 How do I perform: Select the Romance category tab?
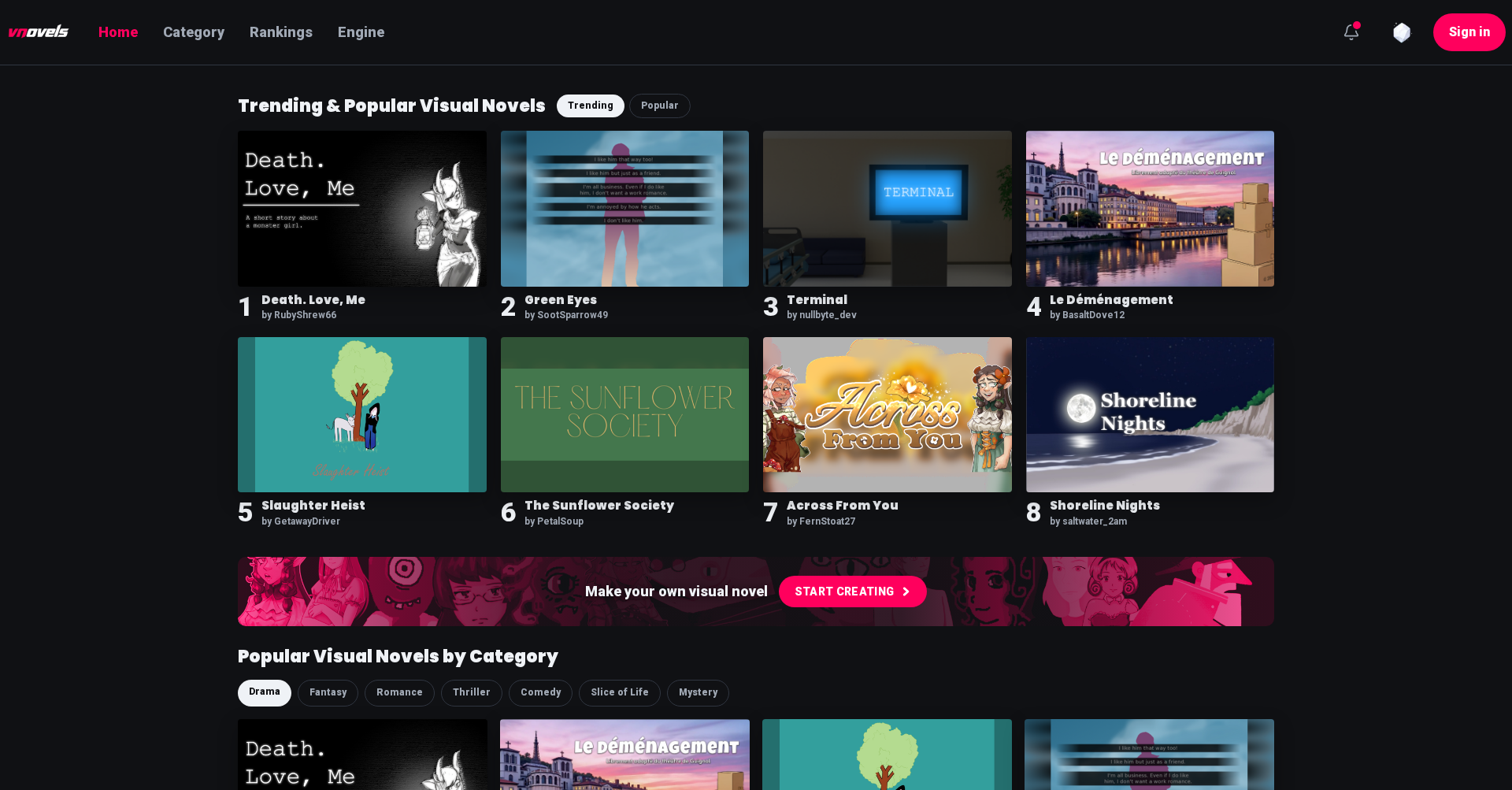click(x=399, y=692)
